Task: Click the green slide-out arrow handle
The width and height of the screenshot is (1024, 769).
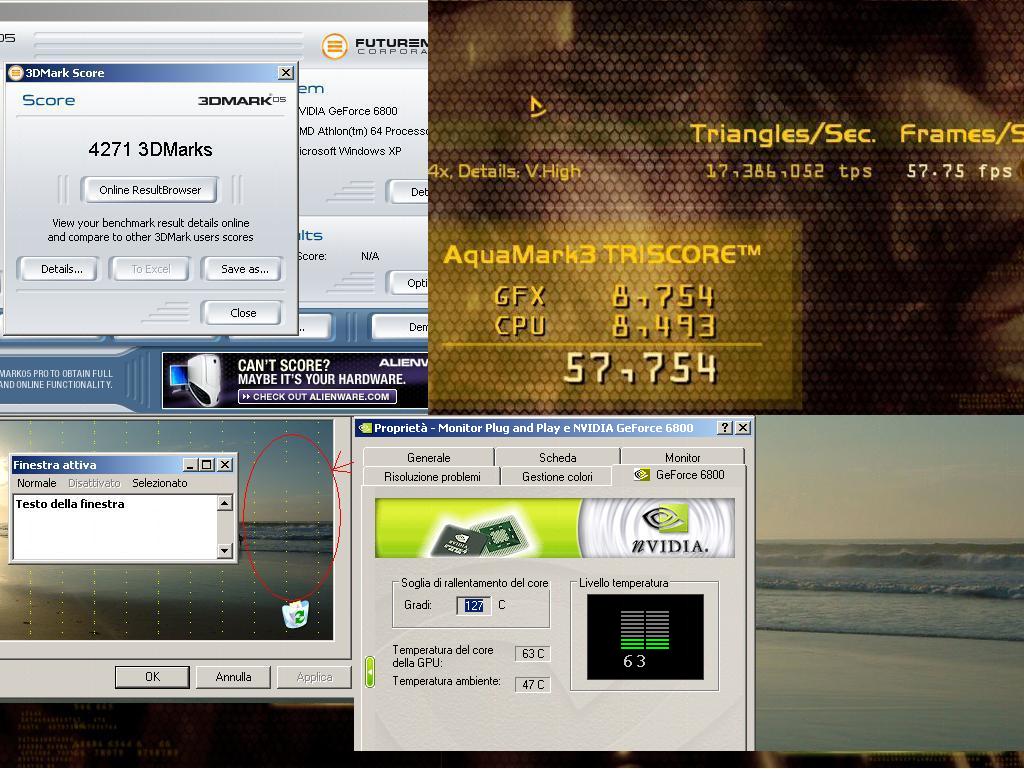Action: [x=369, y=672]
